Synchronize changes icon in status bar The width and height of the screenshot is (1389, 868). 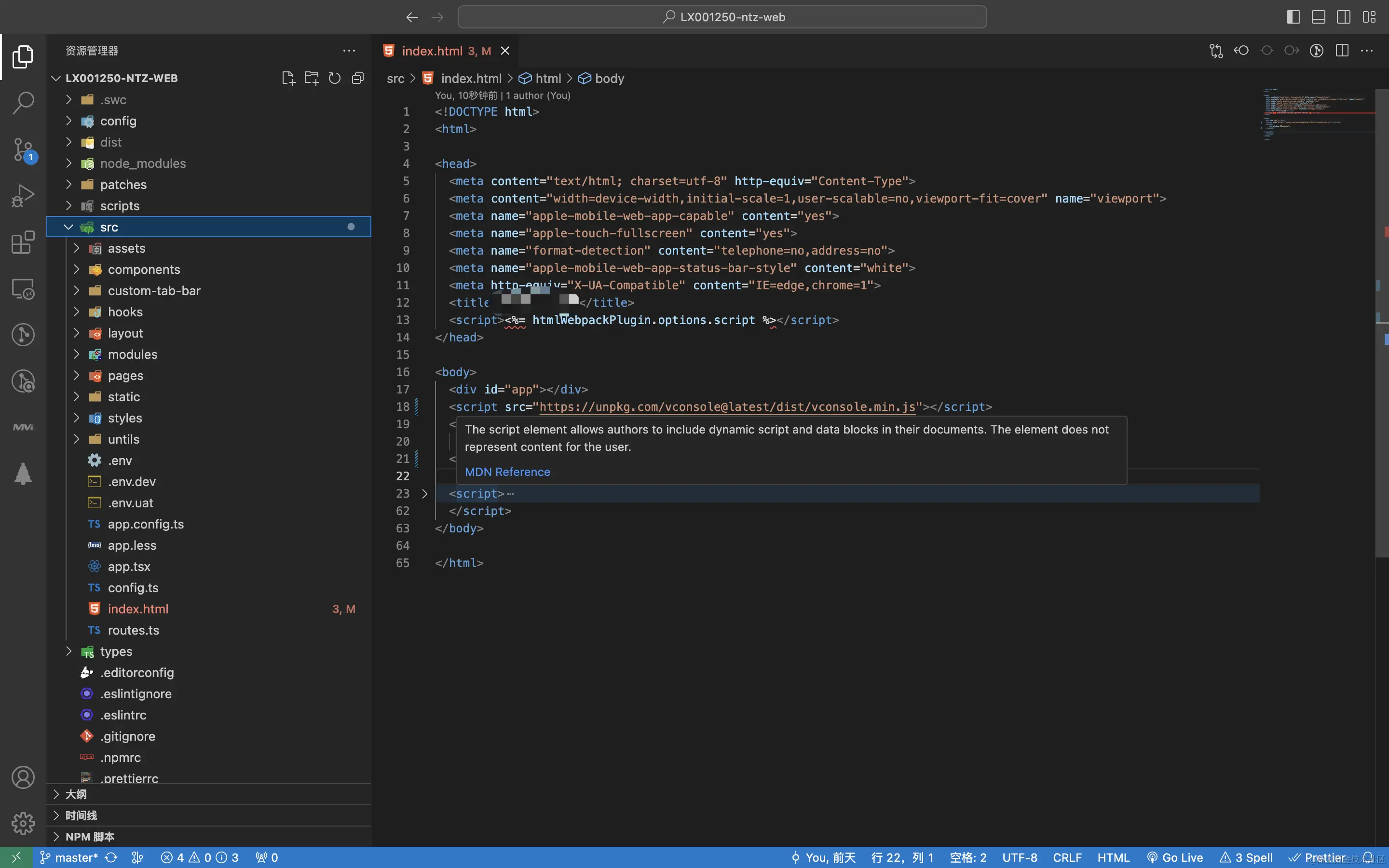coord(111,857)
